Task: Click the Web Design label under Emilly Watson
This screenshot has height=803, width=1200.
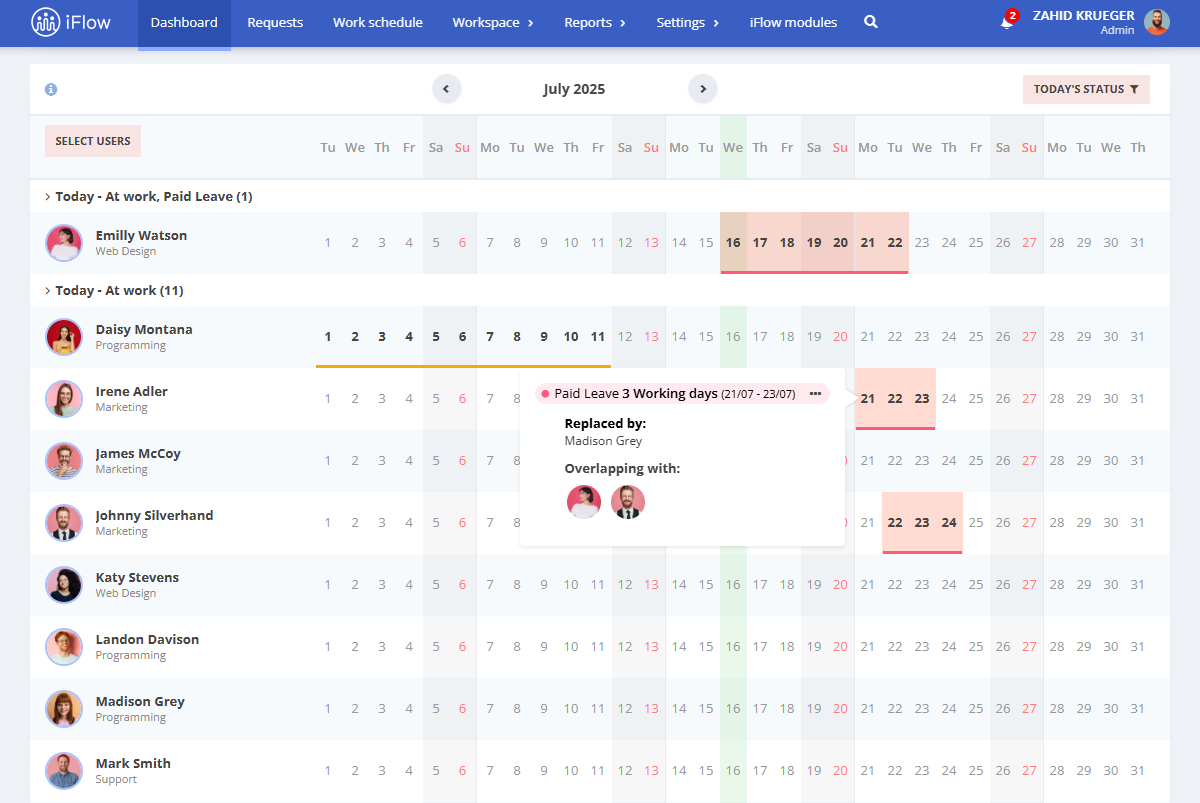Action: [x=126, y=252]
